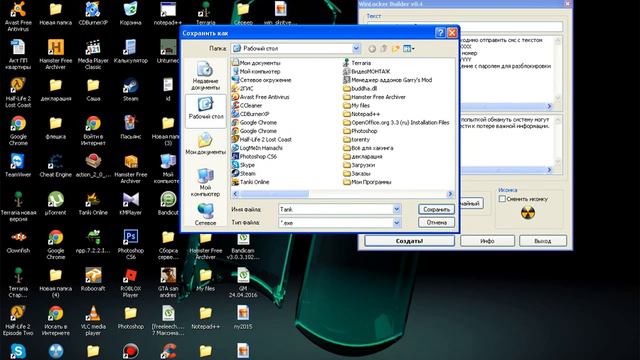
Task: Click the Half-Life 2 Episode Two desktop icon
Action: click(x=18, y=320)
